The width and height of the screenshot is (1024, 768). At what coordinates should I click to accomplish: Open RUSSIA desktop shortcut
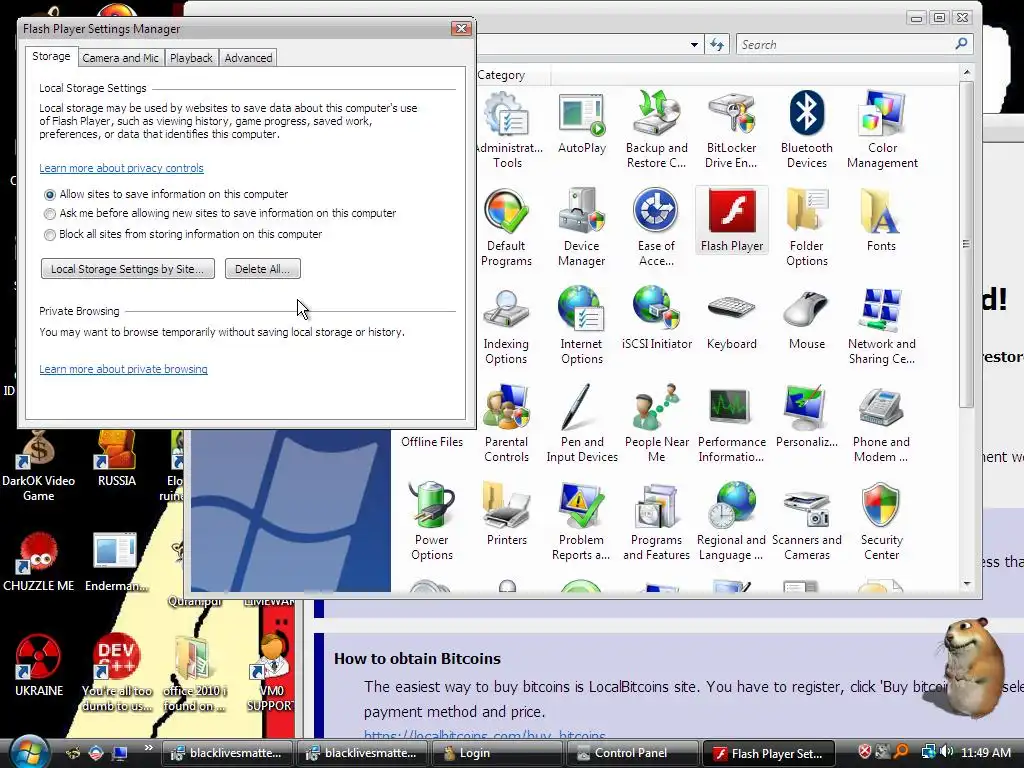coord(116,458)
